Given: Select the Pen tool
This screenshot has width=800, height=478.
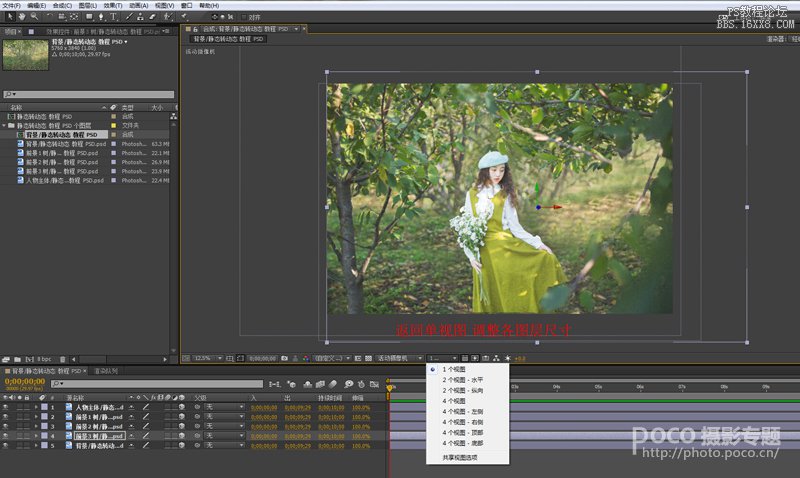Looking at the screenshot, I should tap(101, 17).
